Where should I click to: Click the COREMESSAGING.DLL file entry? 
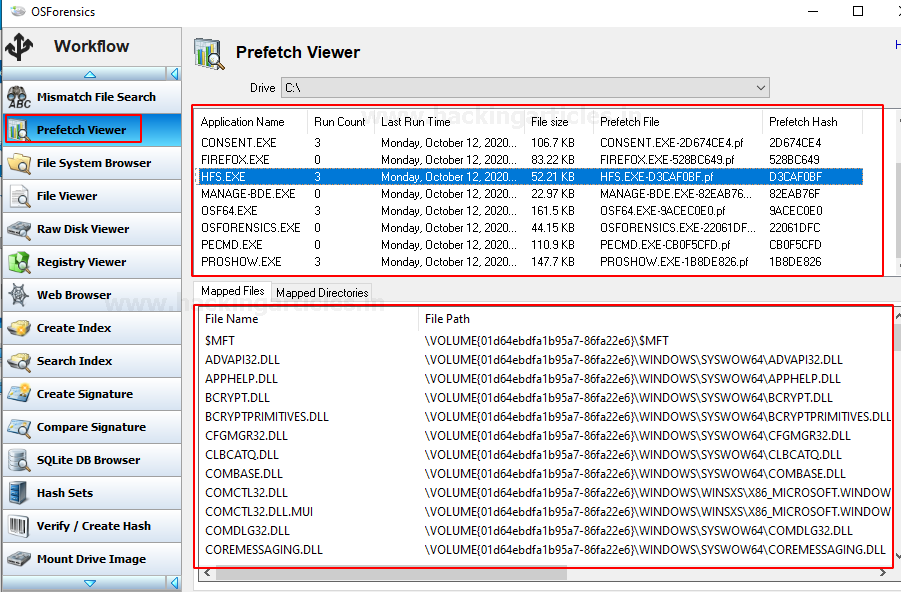[x=264, y=549]
